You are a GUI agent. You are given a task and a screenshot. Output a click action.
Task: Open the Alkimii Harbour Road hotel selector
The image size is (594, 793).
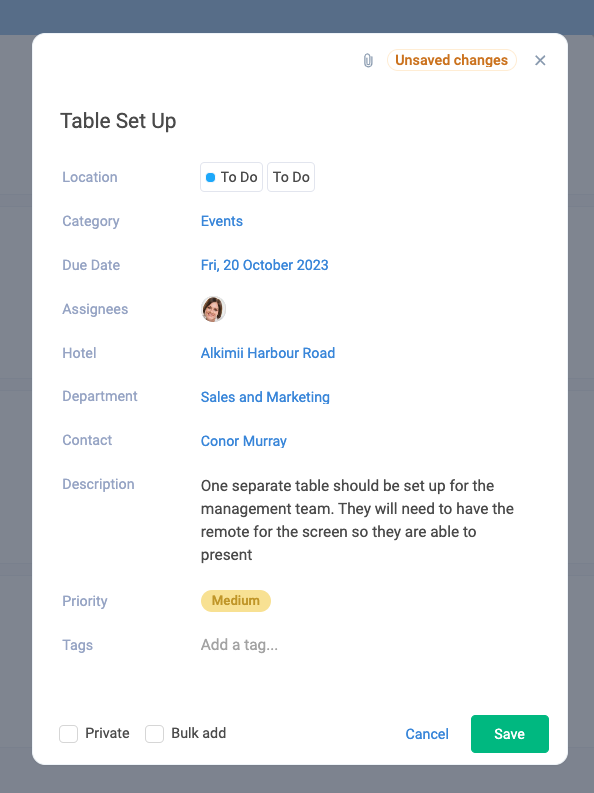click(x=268, y=353)
